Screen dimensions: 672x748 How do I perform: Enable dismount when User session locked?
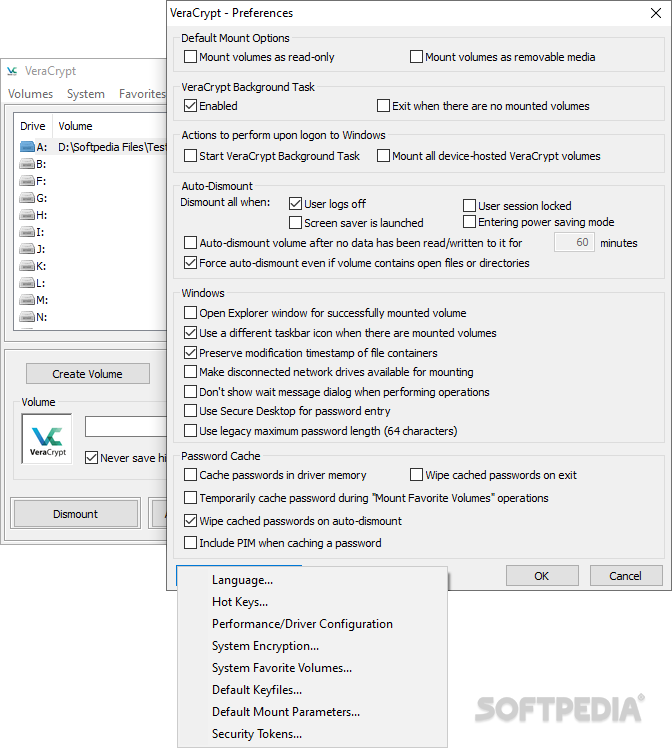pos(469,206)
